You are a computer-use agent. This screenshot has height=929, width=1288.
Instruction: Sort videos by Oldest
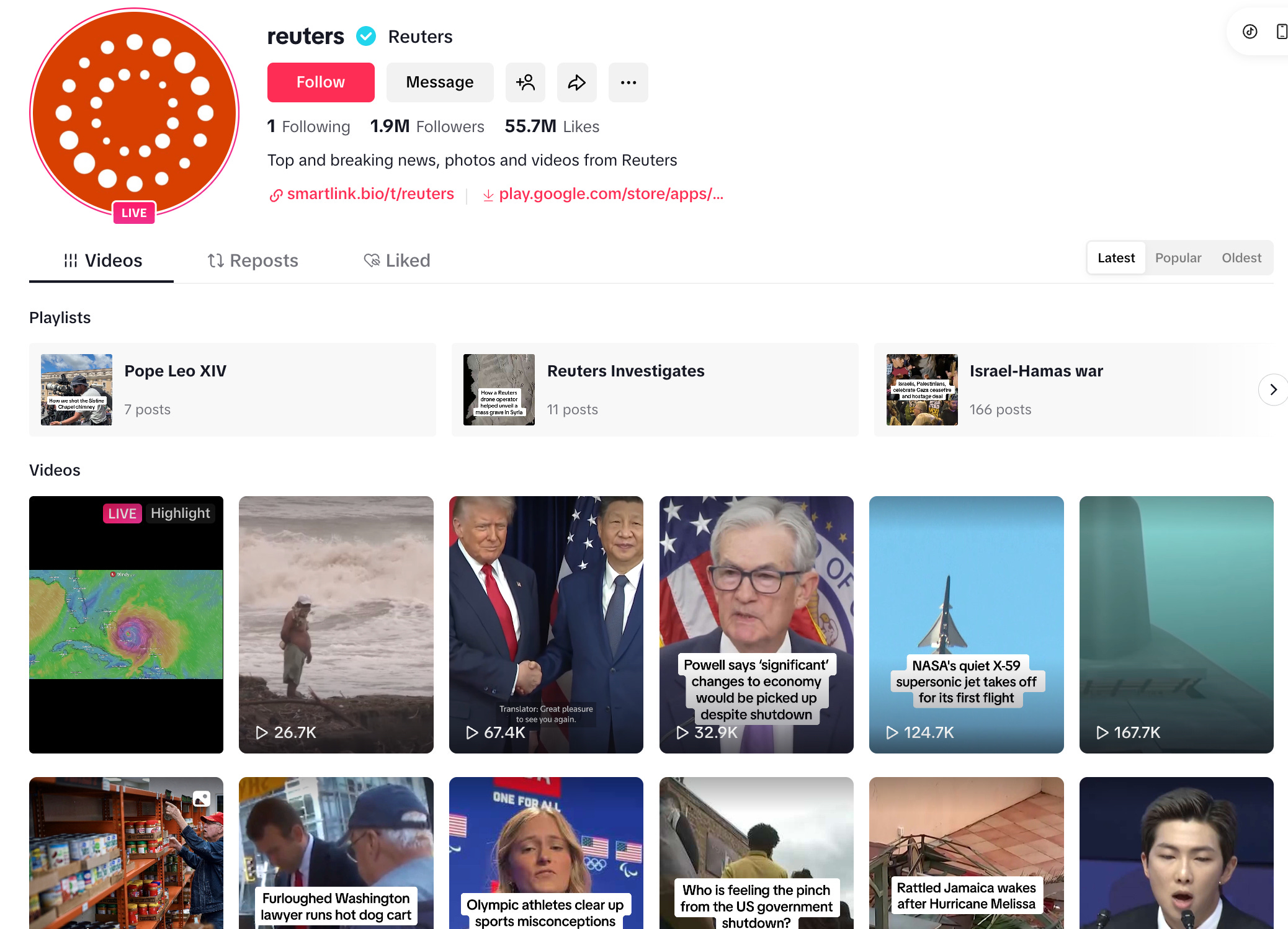[x=1241, y=258]
